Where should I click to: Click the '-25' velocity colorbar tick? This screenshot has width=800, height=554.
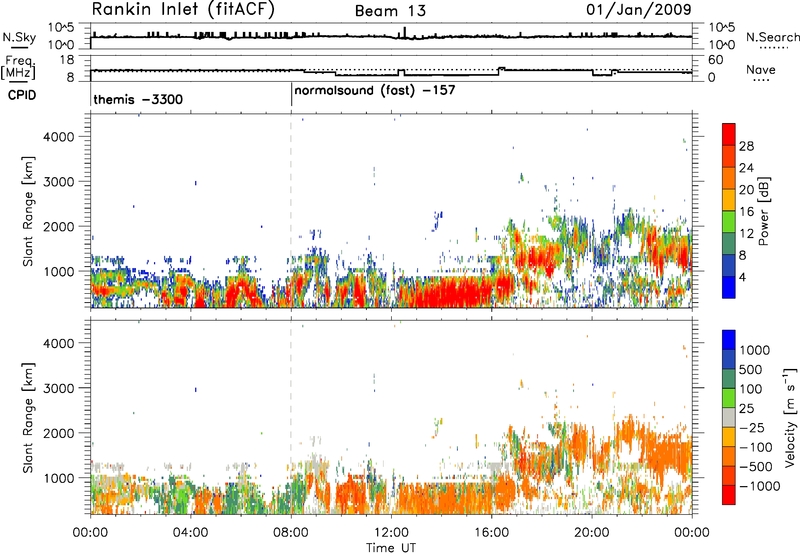[752, 427]
